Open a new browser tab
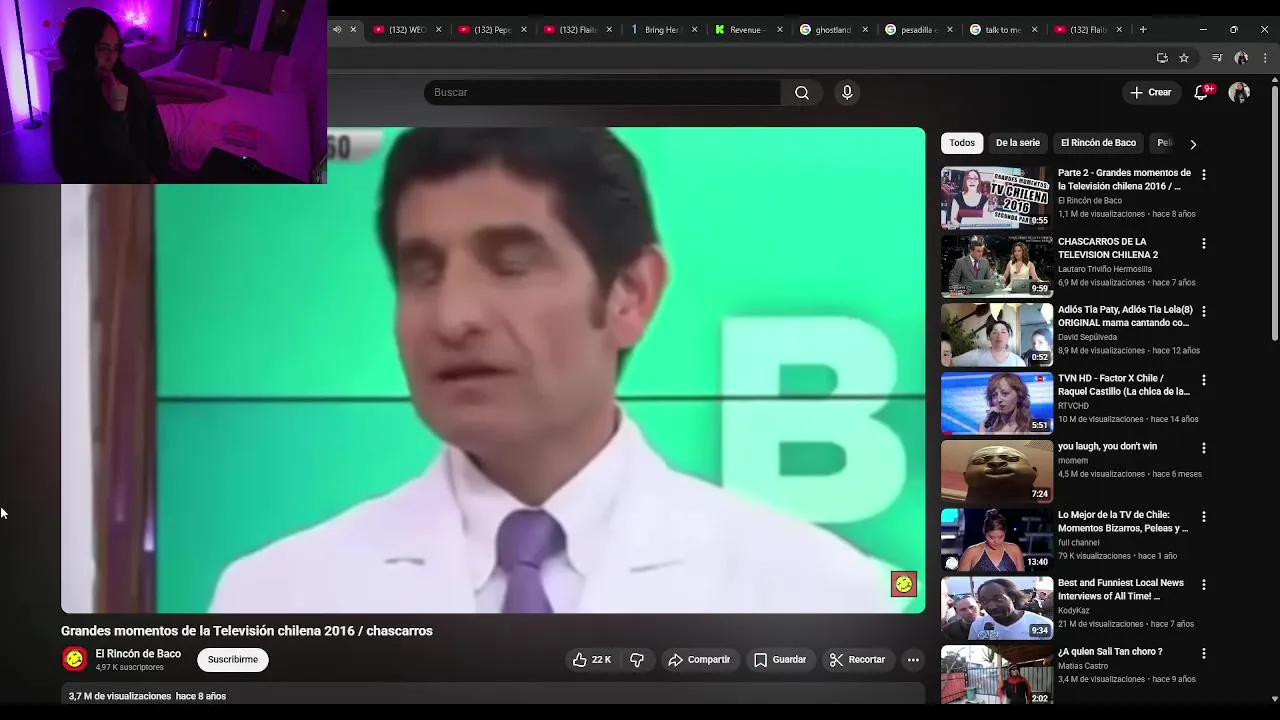 [1143, 29]
